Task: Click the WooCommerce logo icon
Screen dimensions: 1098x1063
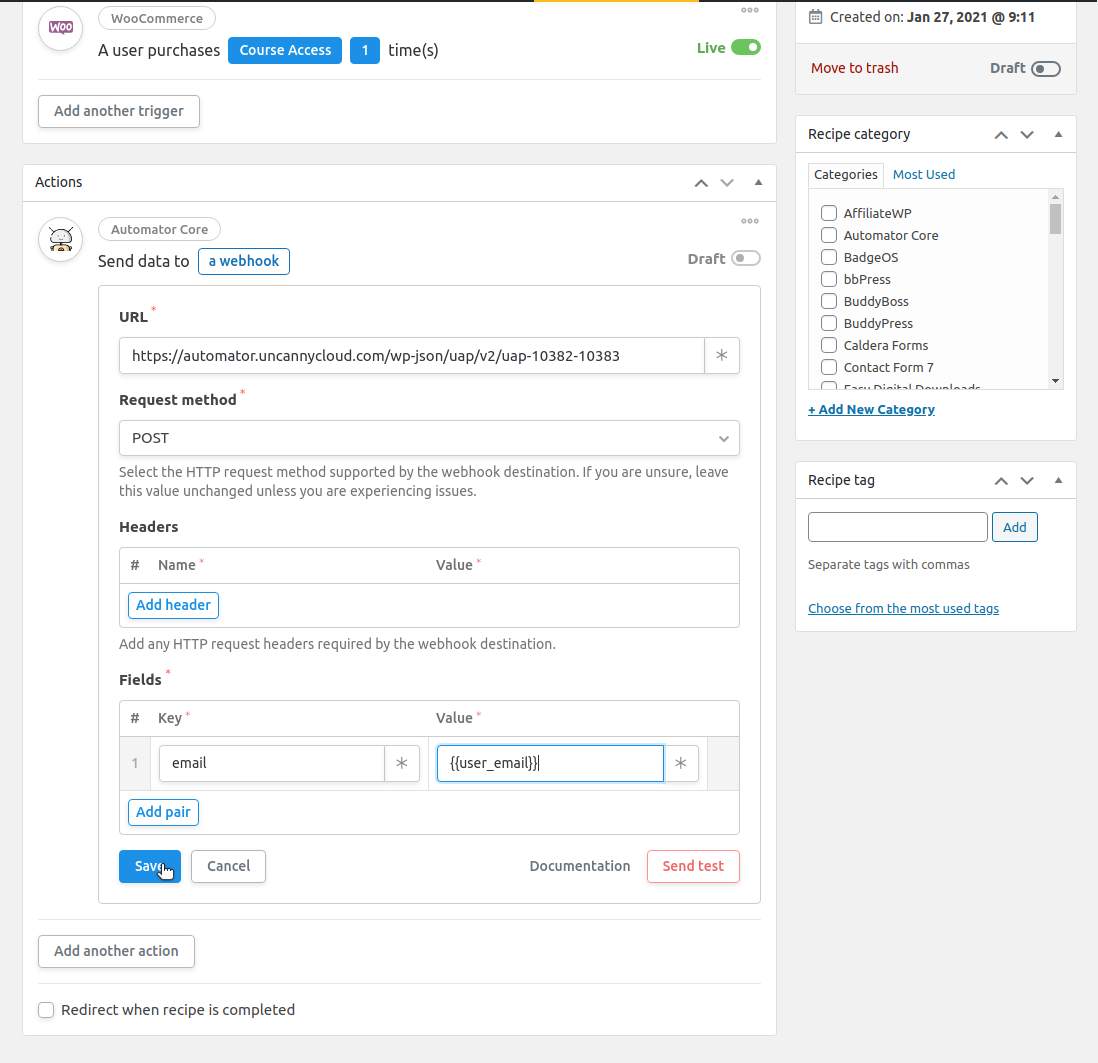Action: tap(61, 28)
